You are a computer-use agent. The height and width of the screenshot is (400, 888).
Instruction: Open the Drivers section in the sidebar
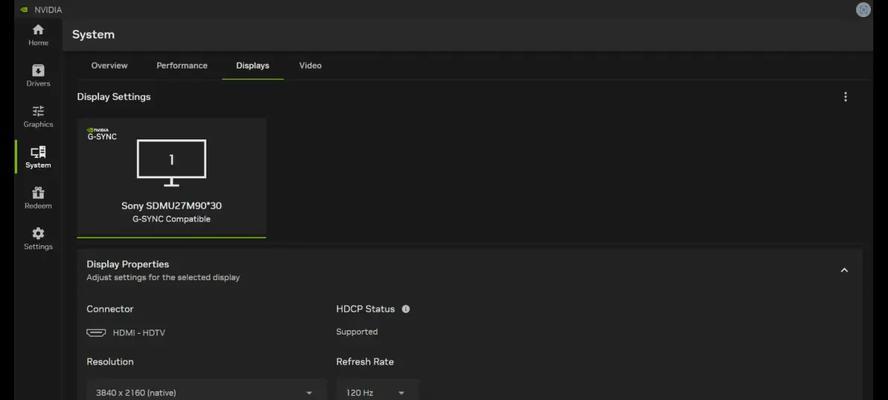pos(38,76)
